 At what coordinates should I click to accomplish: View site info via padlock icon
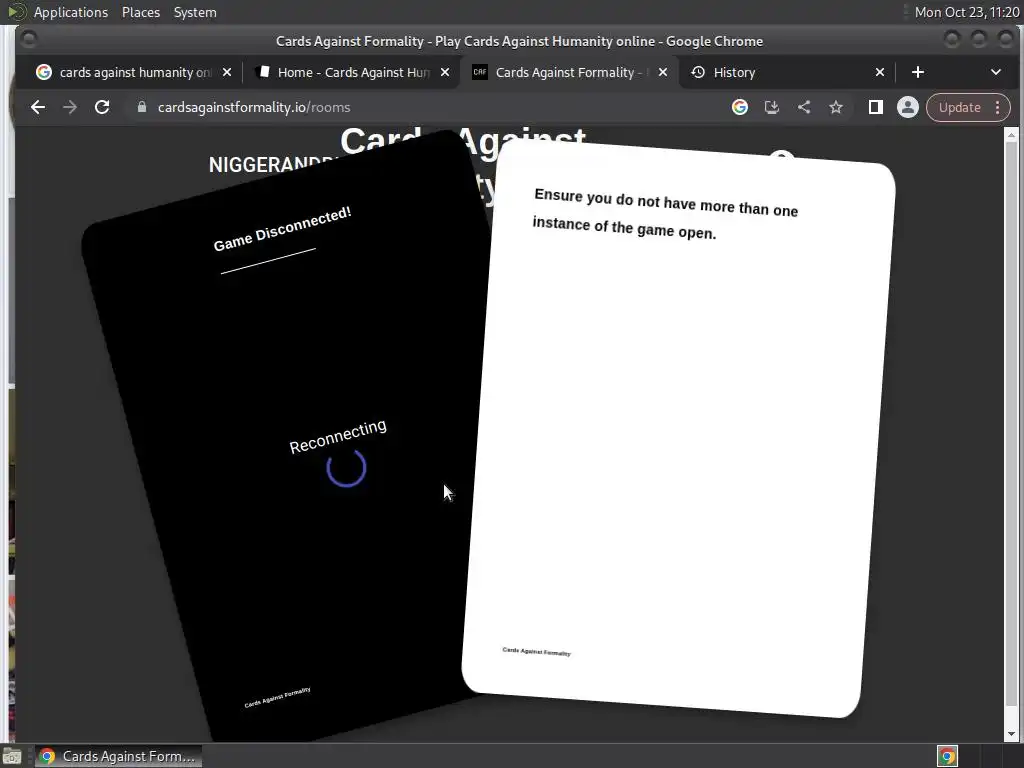pos(142,107)
